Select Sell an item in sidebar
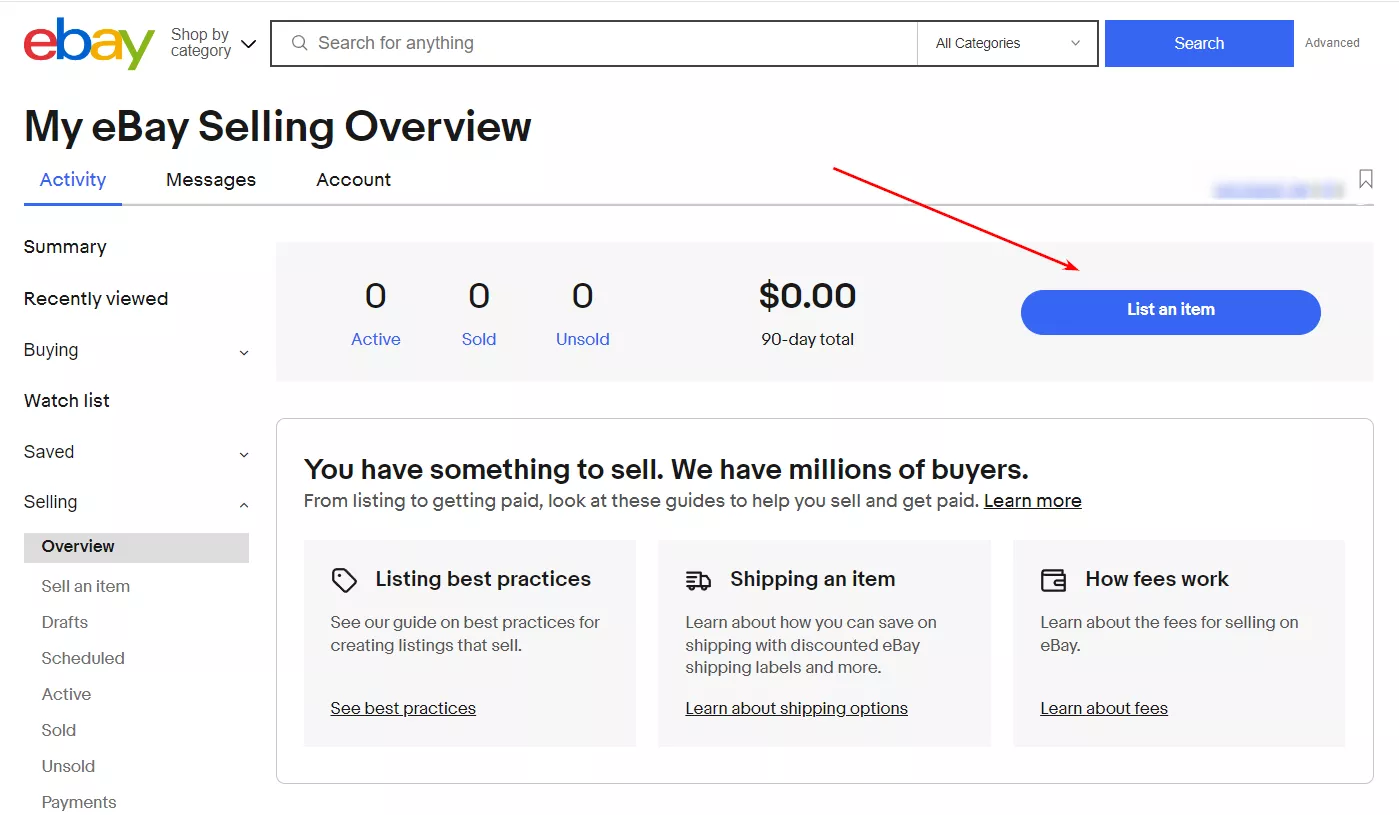The width and height of the screenshot is (1399, 815). (86, 587)
